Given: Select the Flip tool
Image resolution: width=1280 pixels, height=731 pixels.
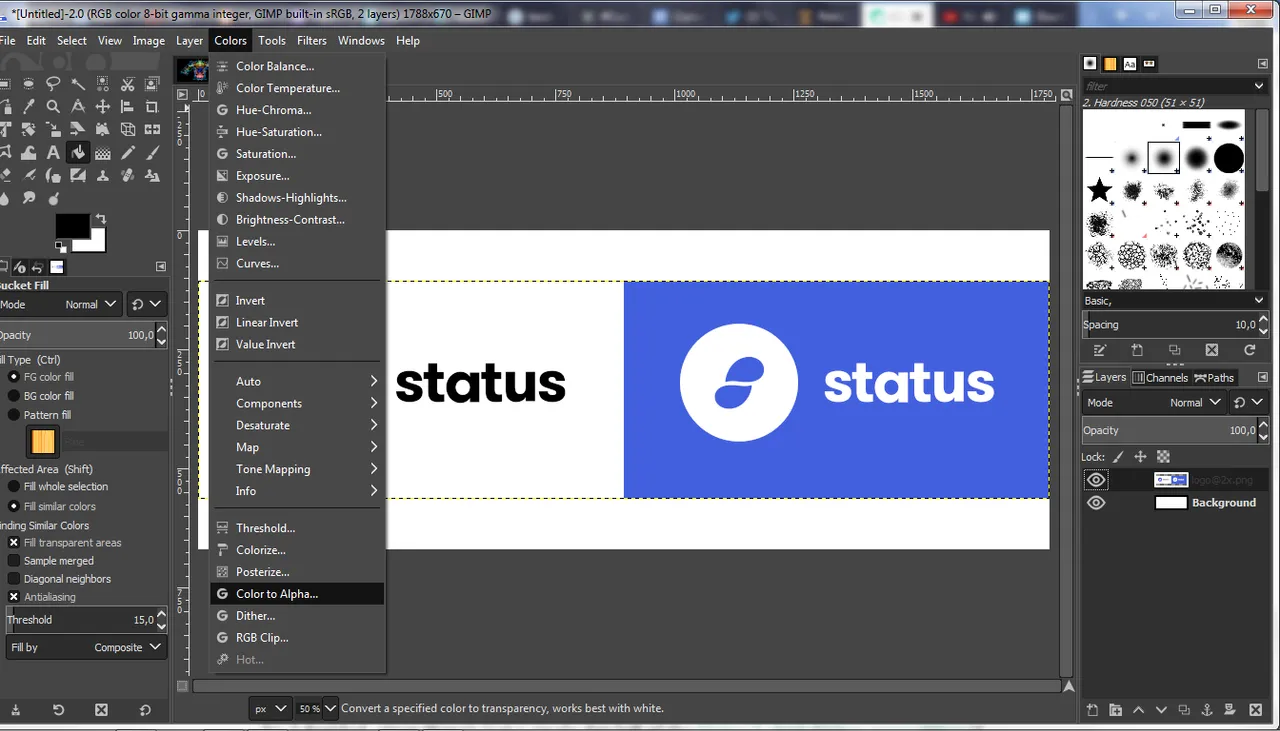Looking at the screenshot, I should pos(152,129).
